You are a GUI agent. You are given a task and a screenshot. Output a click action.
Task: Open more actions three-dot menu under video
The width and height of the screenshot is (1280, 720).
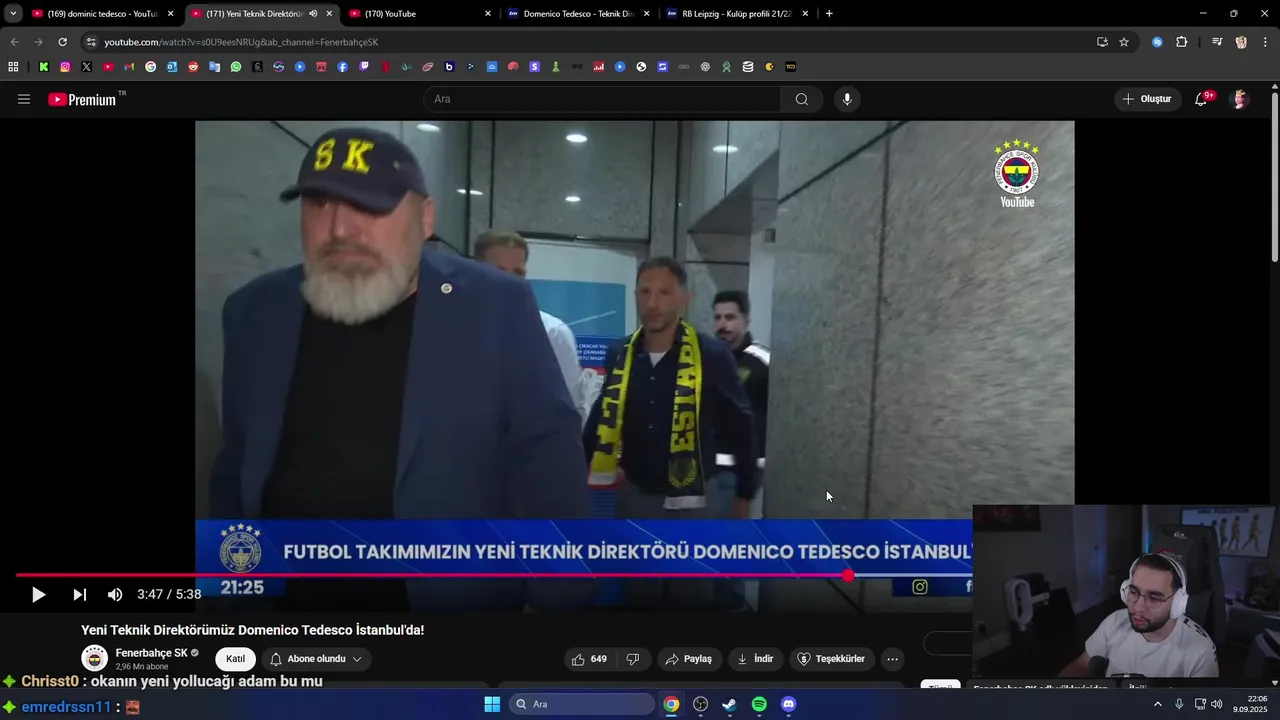click(x=893, y=659)
